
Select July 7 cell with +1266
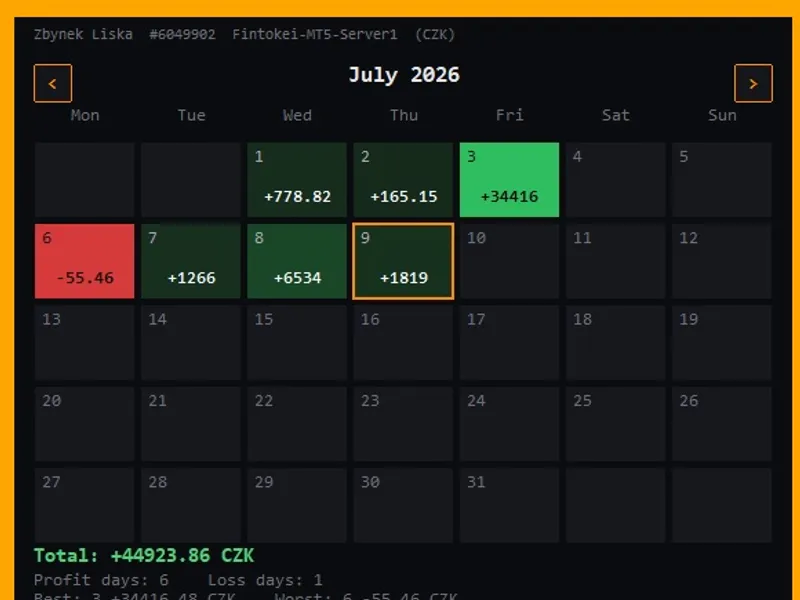click(x=191, y=261)
